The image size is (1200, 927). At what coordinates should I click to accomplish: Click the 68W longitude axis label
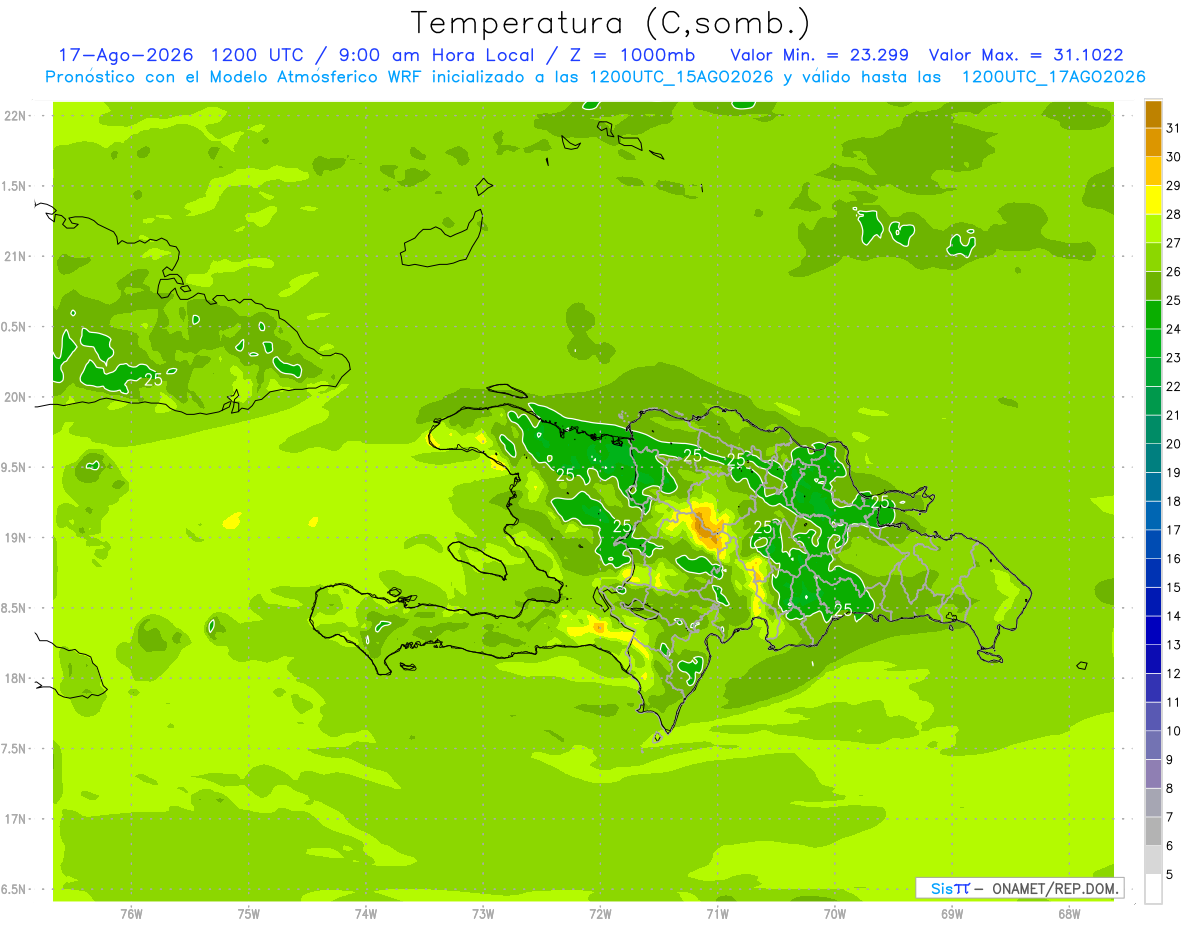tap(1069, 913)
